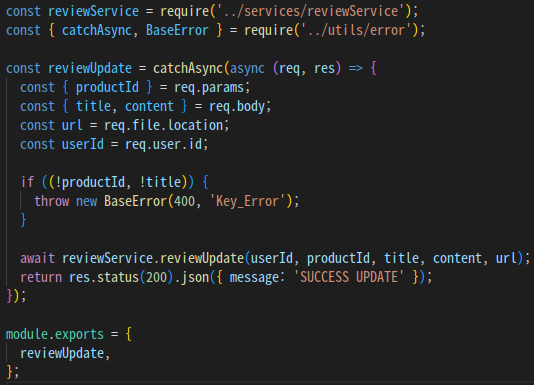Image resolution: width=534 pixels, height=385 pixels.
Task: Click the '../utils/error' path string
Action: [x=356, y=30]
